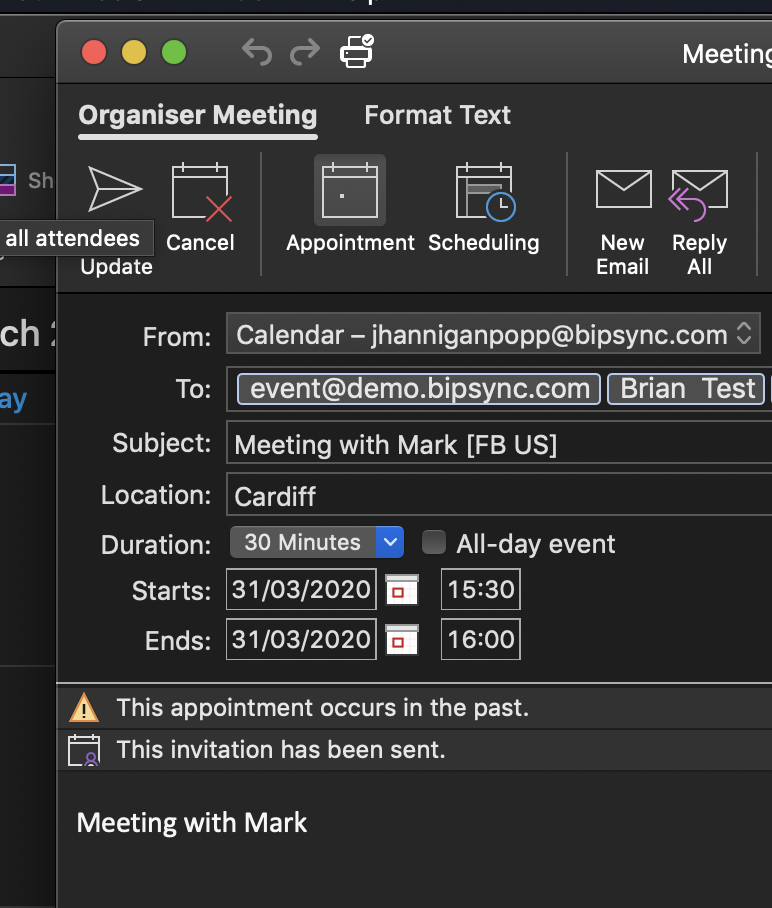Screen dimensions: 772x908
Task: Open the Scheduling view
Action: (x=484, y=192)
